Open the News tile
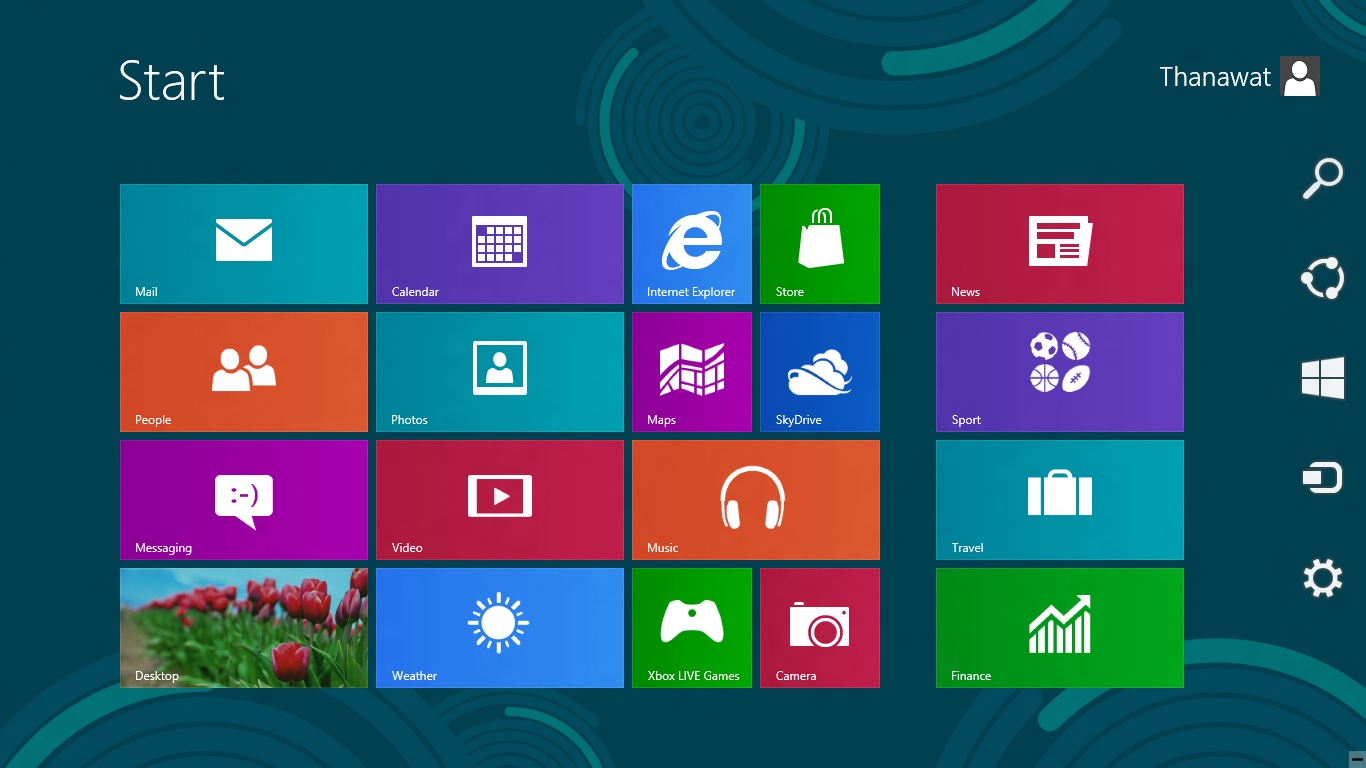This screenshot has height=768, width=1366. (1060, 244)
